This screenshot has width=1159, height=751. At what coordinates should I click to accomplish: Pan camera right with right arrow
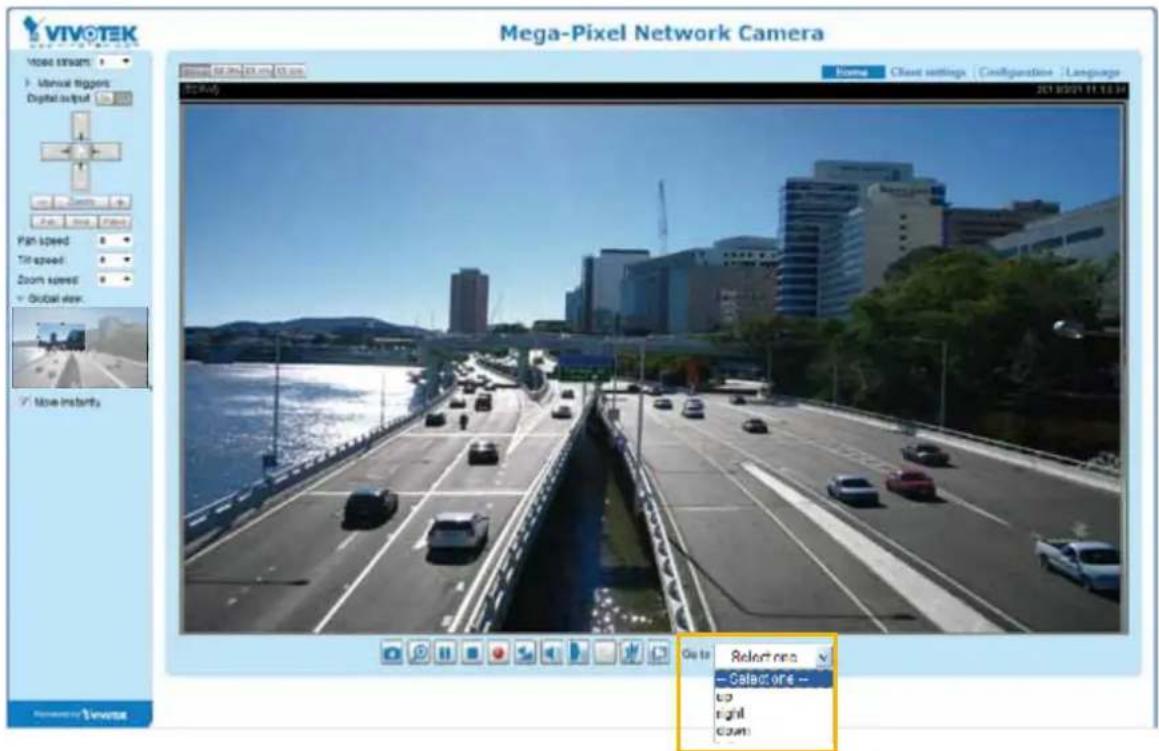coord(106,152)
